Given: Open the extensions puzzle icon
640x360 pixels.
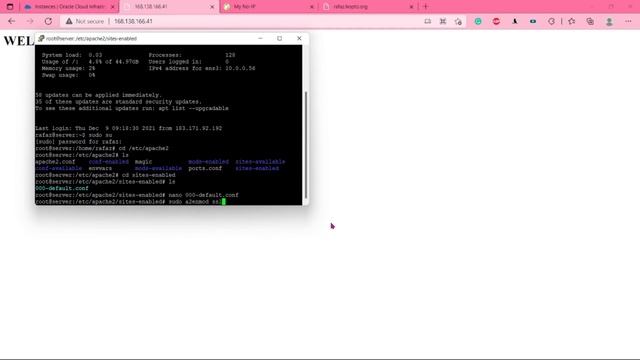Looking at the screenshot, I should 551,21.
